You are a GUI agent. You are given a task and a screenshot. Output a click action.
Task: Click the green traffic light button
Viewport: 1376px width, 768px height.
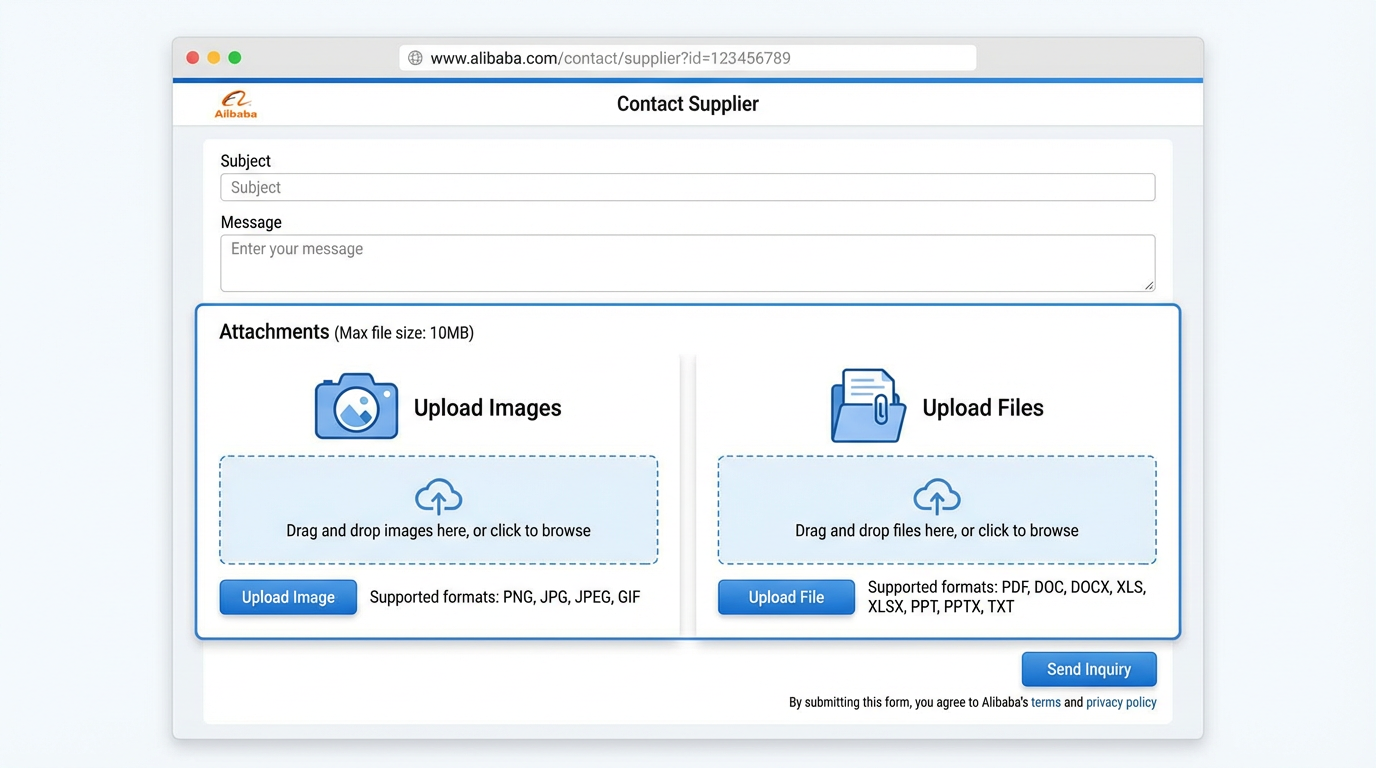(x=235, y=57)
